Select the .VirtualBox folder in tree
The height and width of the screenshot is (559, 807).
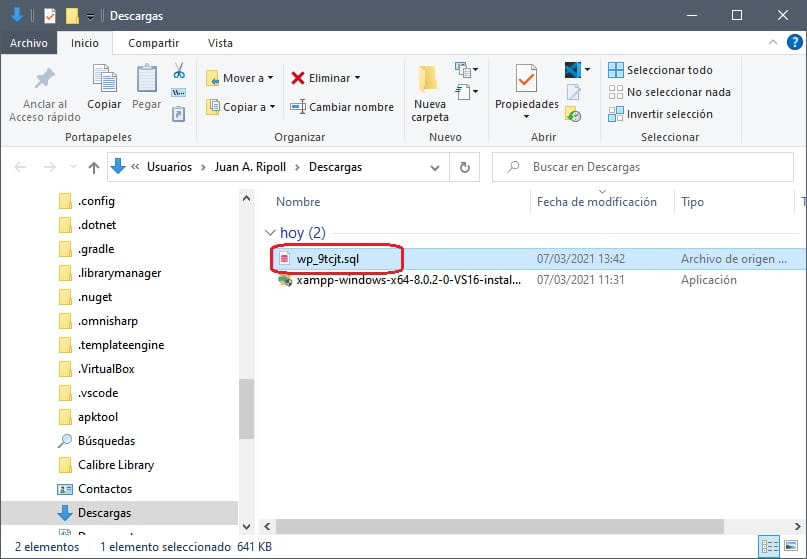click(x=96, y=369)
